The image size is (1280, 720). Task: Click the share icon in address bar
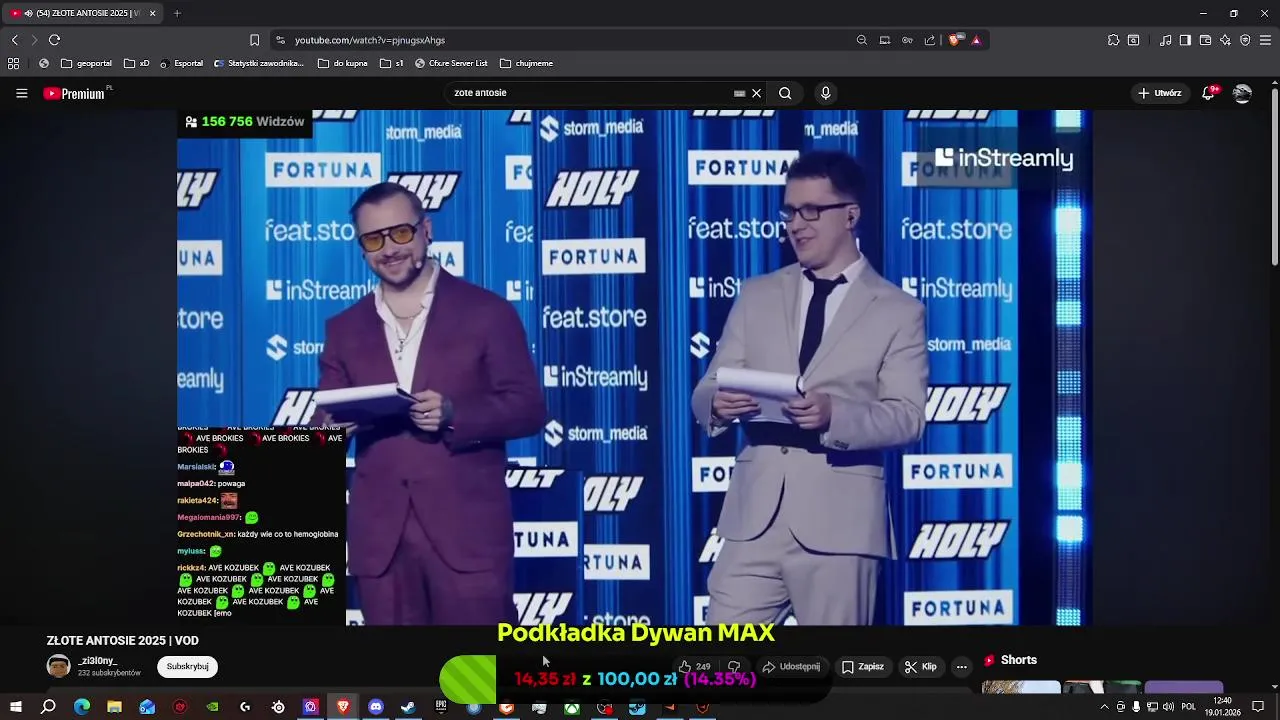pyautogui.click(x=930, y=40)
